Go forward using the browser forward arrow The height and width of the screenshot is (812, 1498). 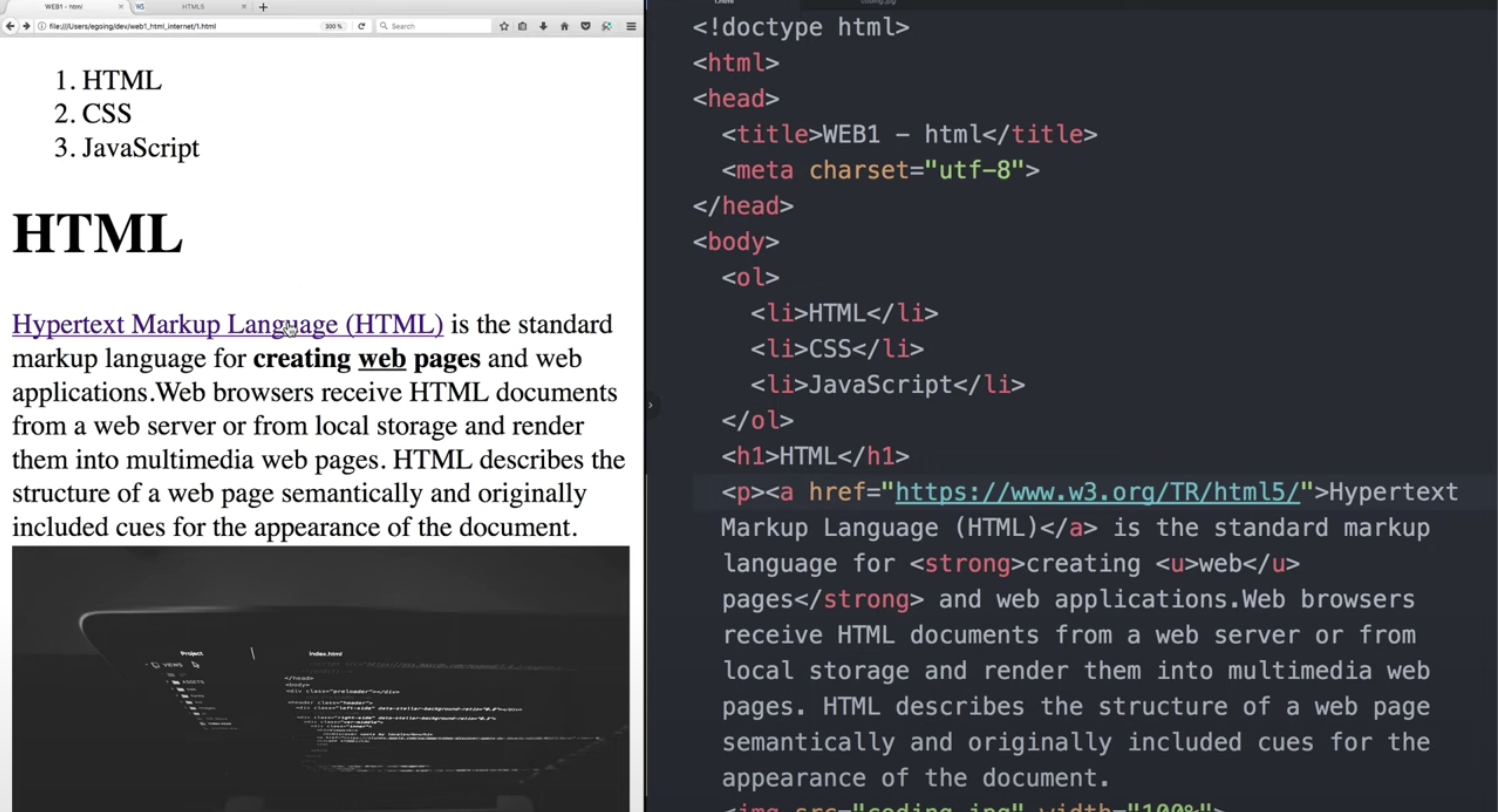[x=25, y=26]
